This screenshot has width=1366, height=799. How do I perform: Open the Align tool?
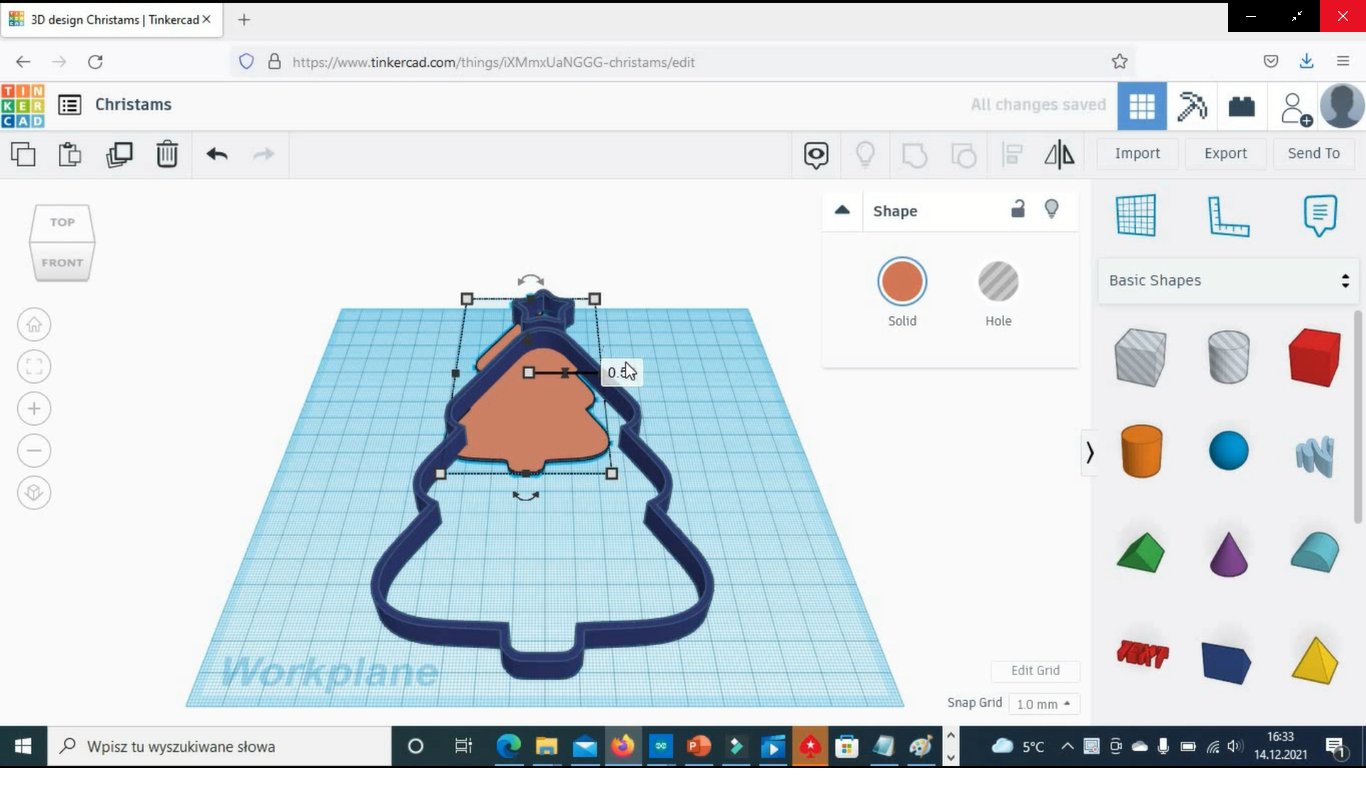(x=1012, y=155)
